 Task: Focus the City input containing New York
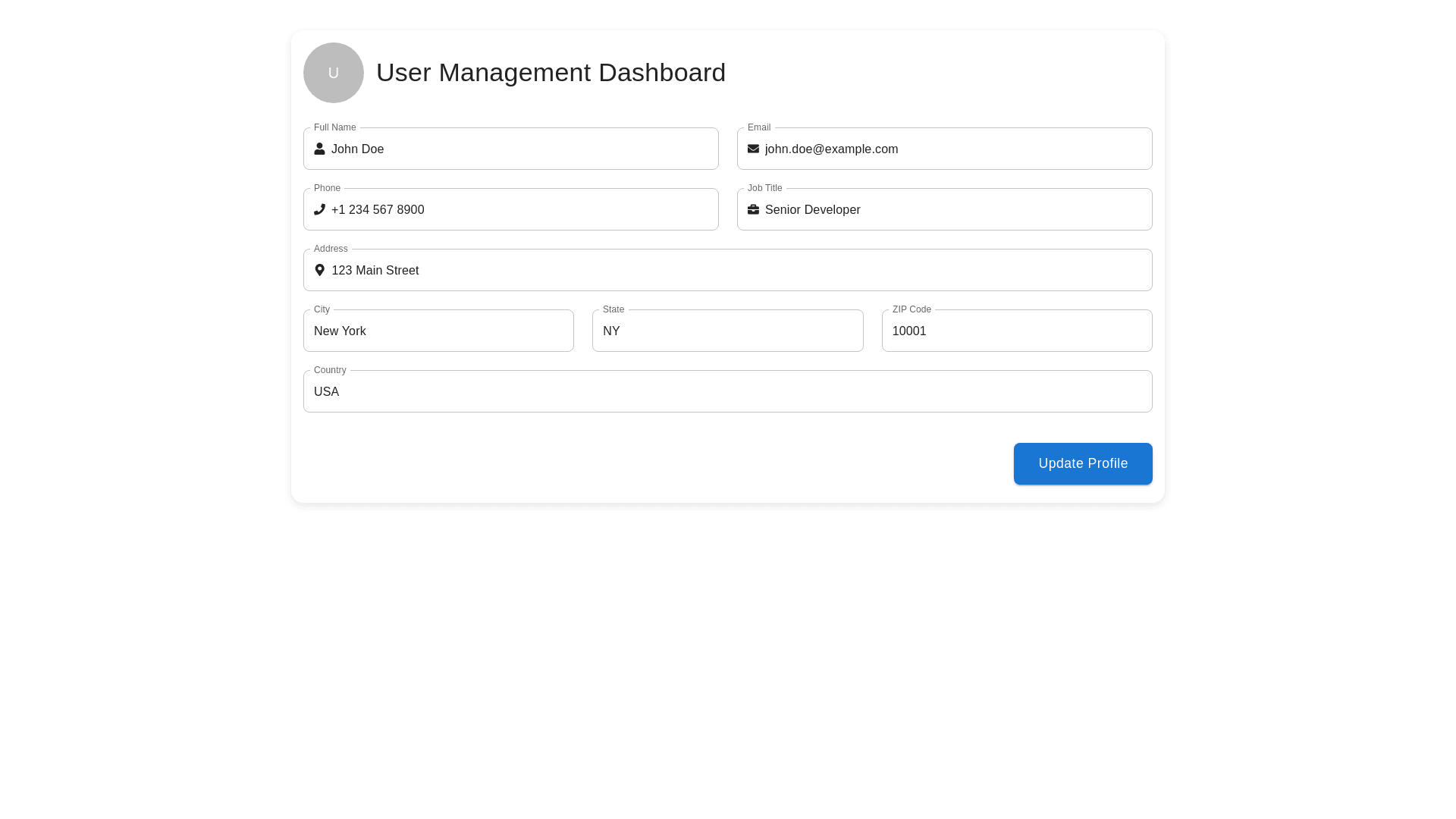(x=438, y=331)
